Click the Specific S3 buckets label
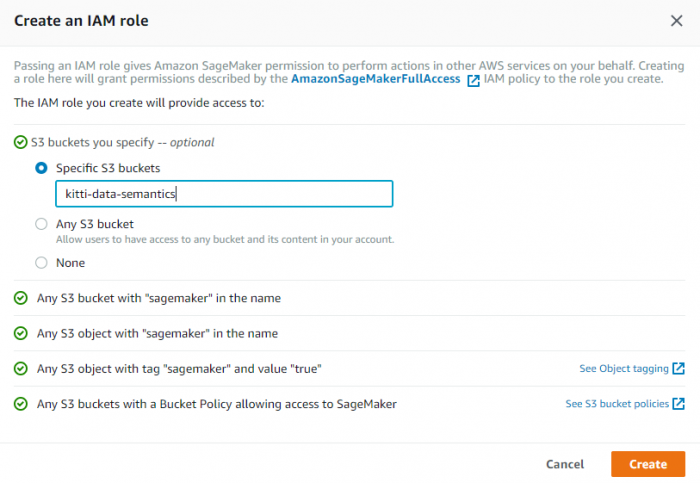Screen dimensions: 700x483 click(108, 168)
